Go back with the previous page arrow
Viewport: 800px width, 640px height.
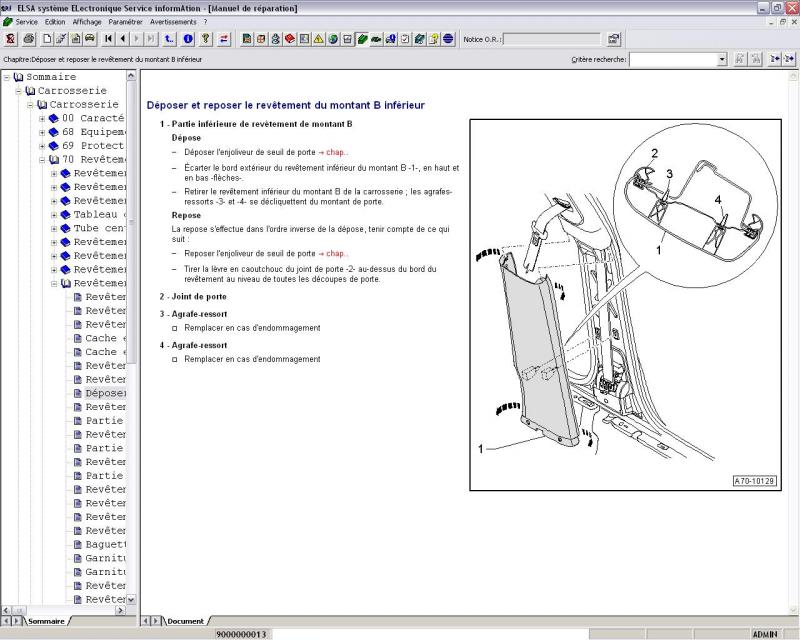coord(122,39)
